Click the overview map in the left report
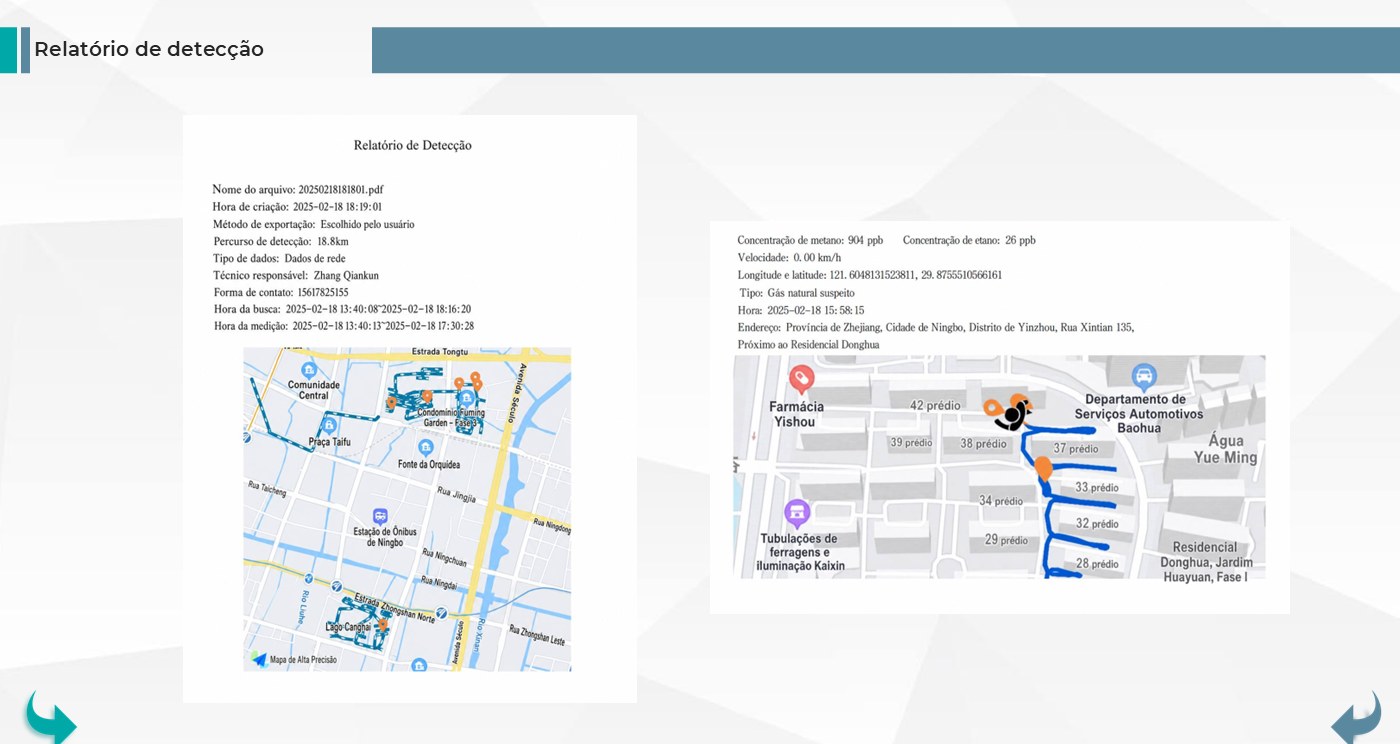This screenshot has width=1400, height=744. point(407,509)
